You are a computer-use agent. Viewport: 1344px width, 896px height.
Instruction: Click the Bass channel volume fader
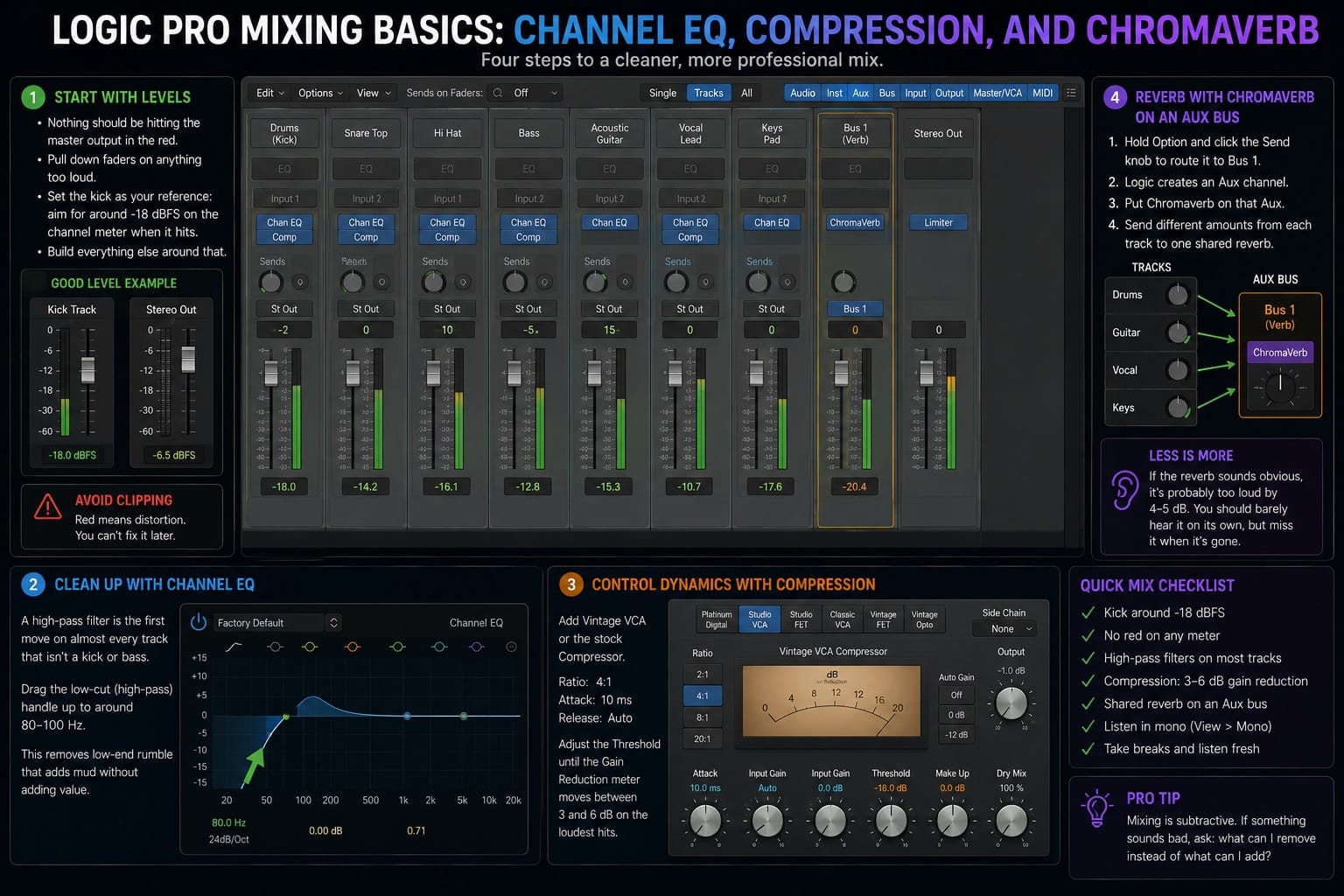[x=514, y=374]
